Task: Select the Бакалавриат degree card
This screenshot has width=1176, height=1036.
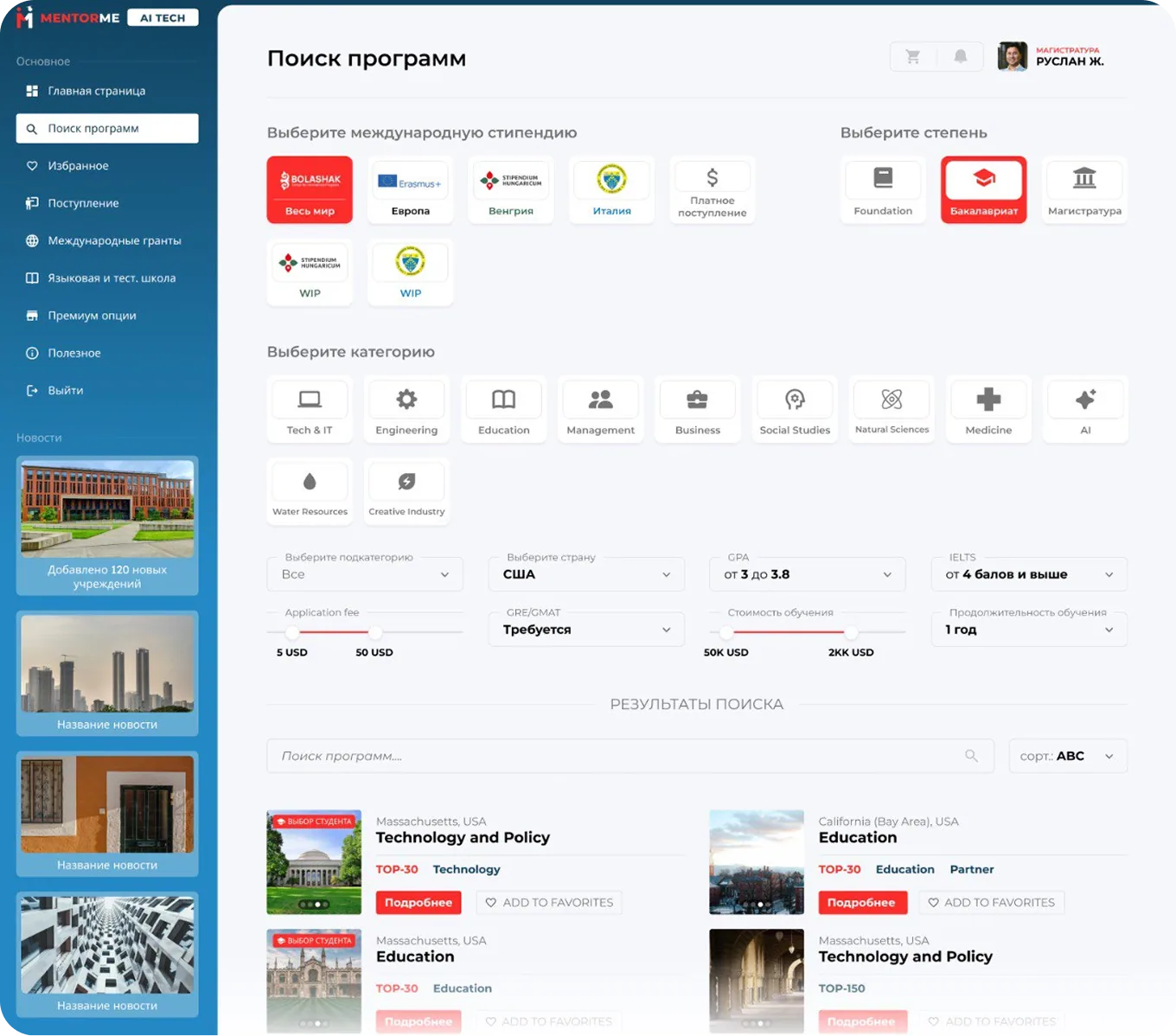Action: coord(984,189)
